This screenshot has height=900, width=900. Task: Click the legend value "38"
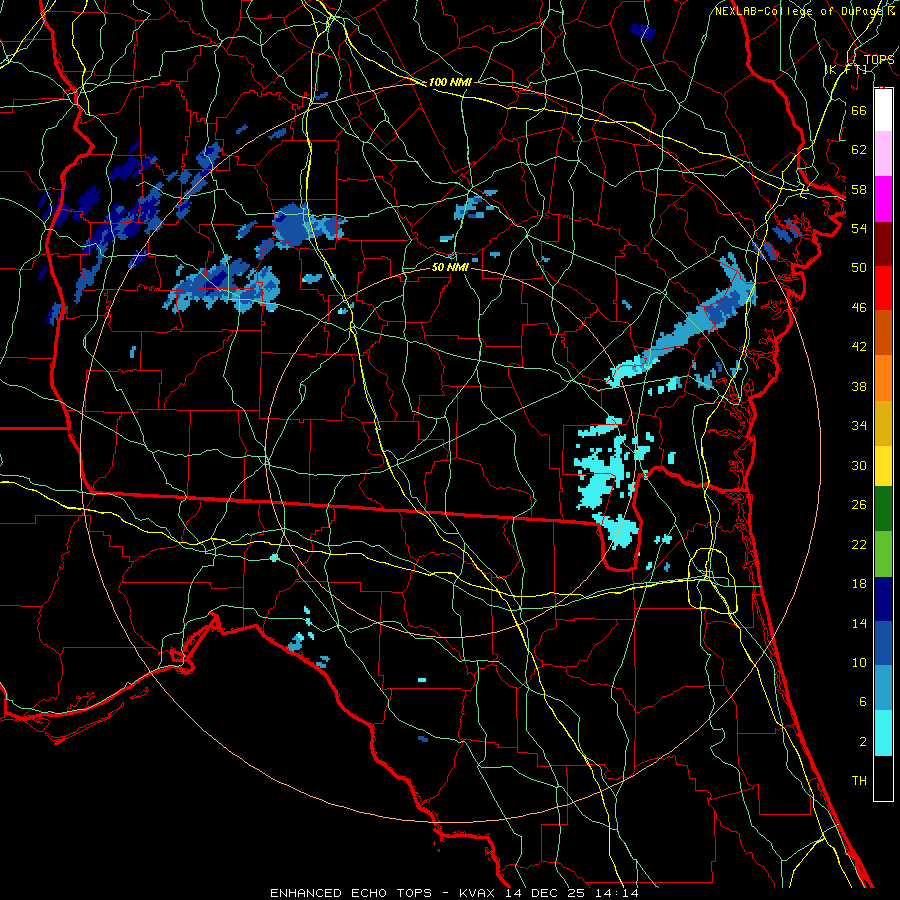859,386
